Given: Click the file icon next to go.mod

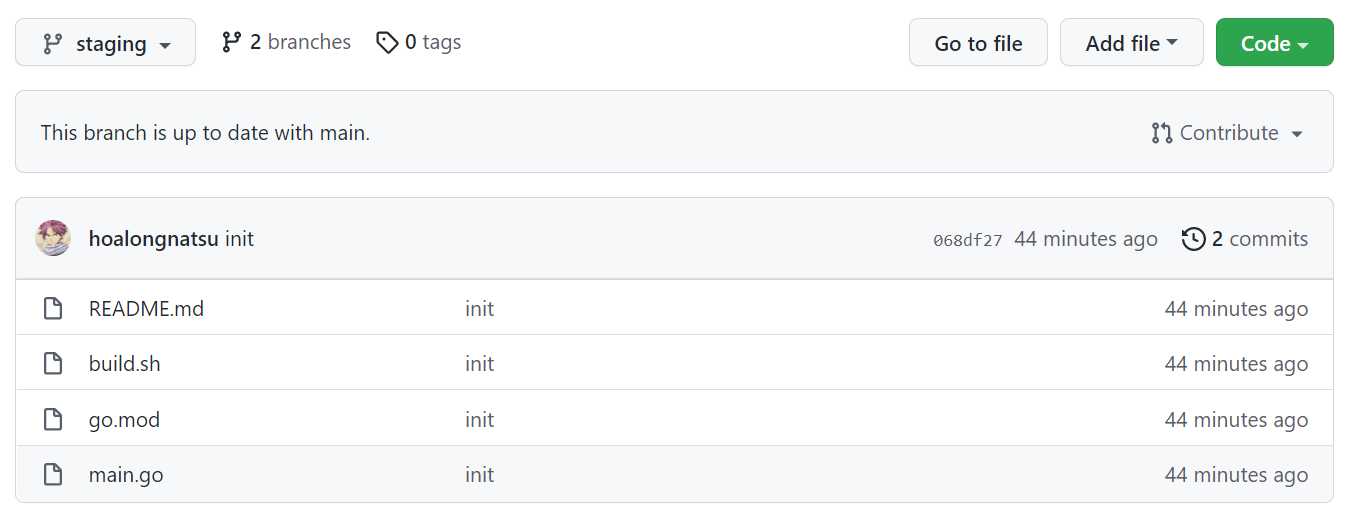Looking at the screenshot, I should tap(53, 420).
